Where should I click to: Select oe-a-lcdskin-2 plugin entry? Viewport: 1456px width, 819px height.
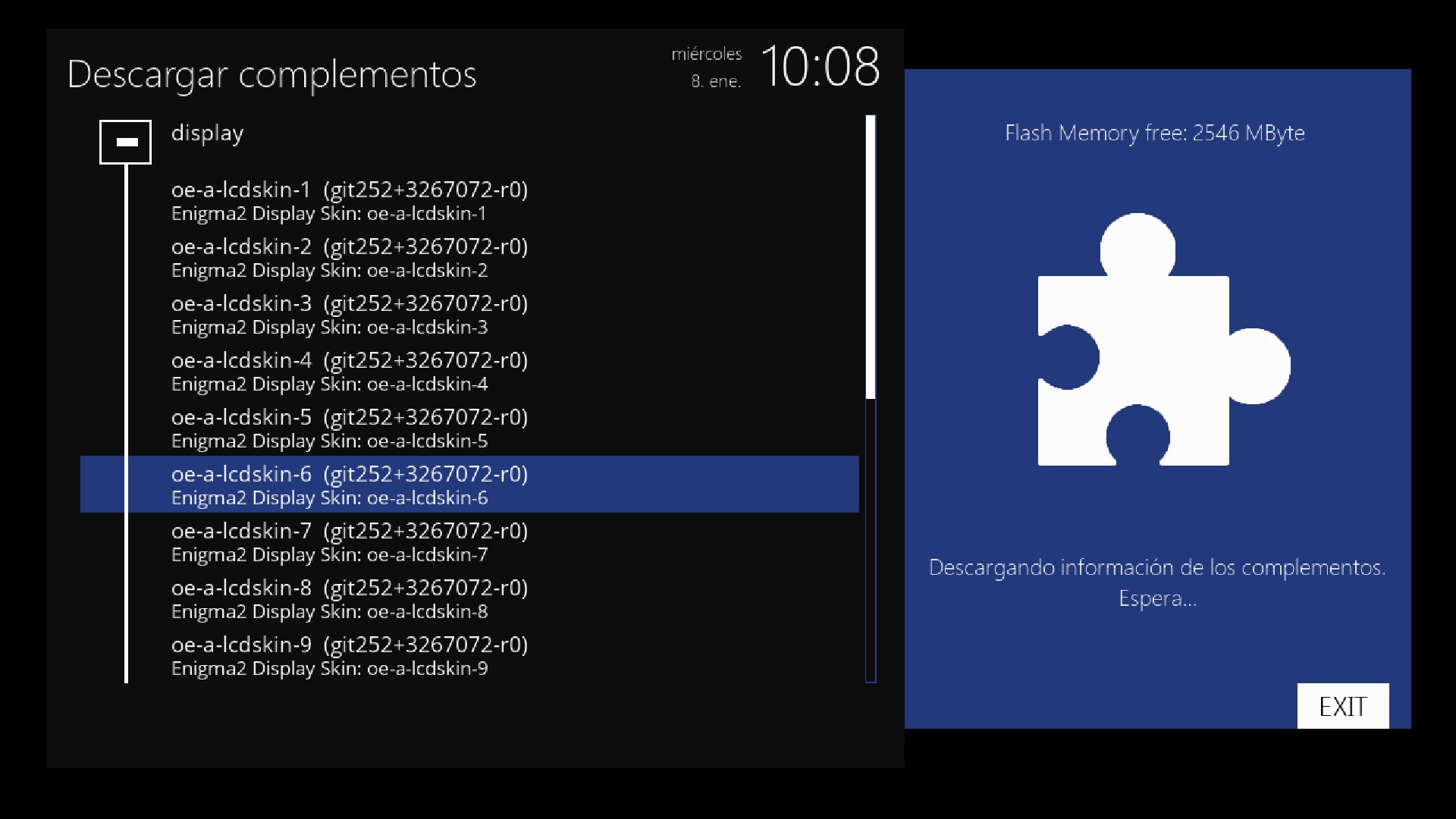pos(349,257)
